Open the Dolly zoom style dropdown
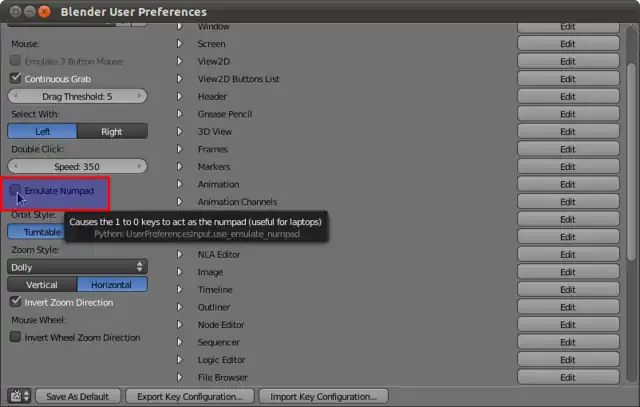 [x=78, y=267]
